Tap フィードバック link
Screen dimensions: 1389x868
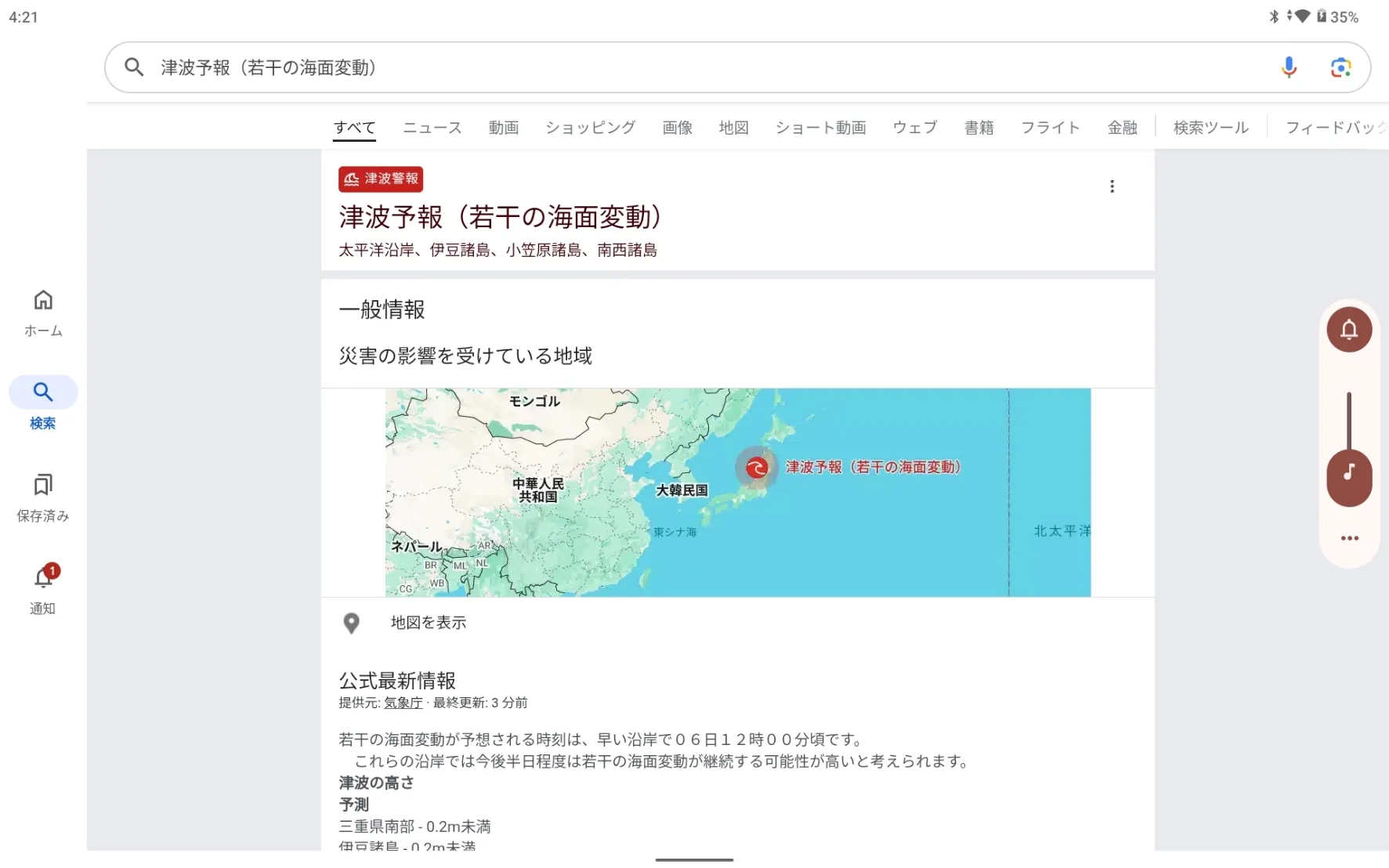click(1337, 128)
